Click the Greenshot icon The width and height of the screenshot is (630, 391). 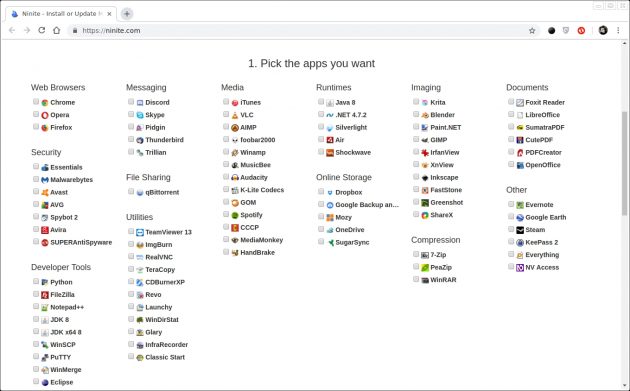click(425, 203)
